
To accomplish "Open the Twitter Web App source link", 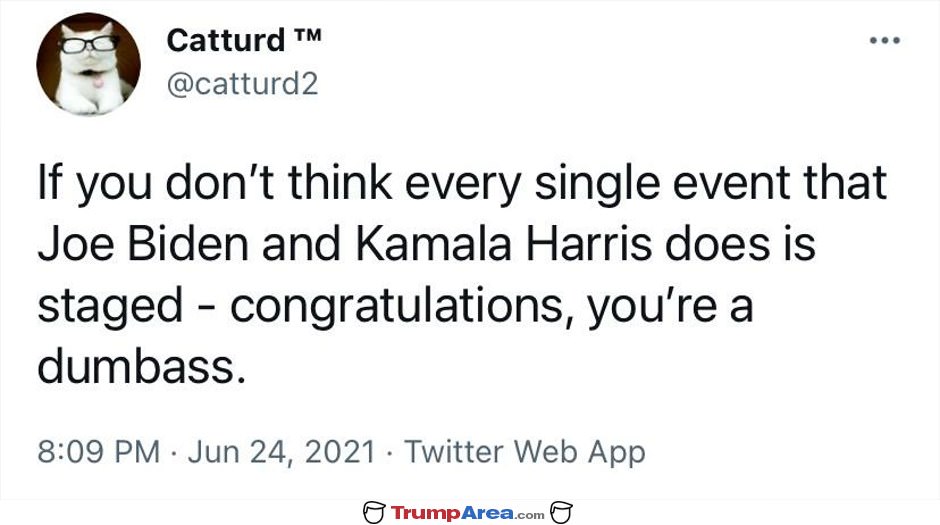I will coord(525,451).
